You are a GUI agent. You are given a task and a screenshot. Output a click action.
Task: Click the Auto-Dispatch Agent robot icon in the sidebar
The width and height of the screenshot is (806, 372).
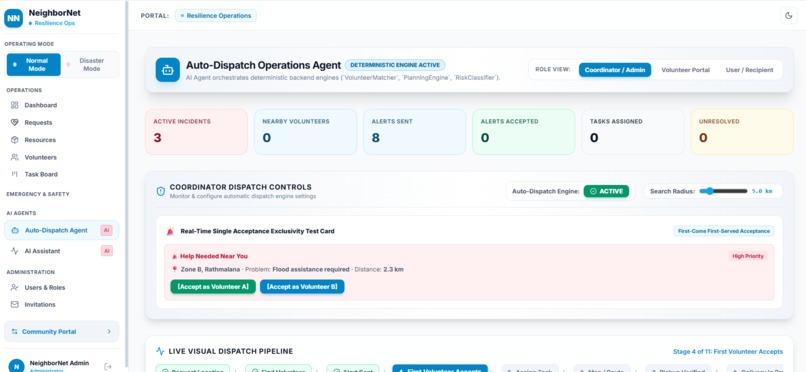click(14, 230)
